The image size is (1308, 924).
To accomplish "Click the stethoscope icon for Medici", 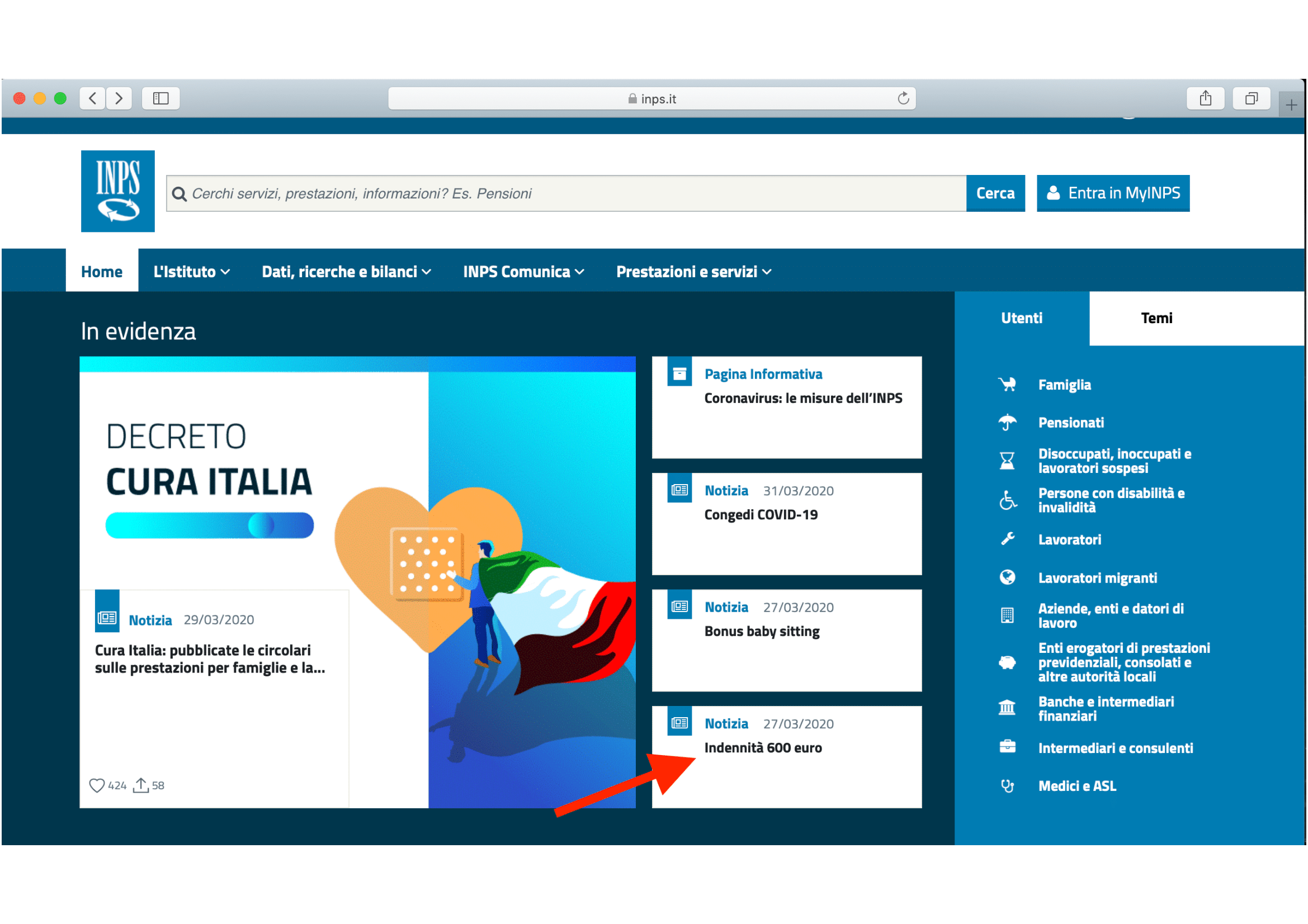I will [x=1007, y=786].
